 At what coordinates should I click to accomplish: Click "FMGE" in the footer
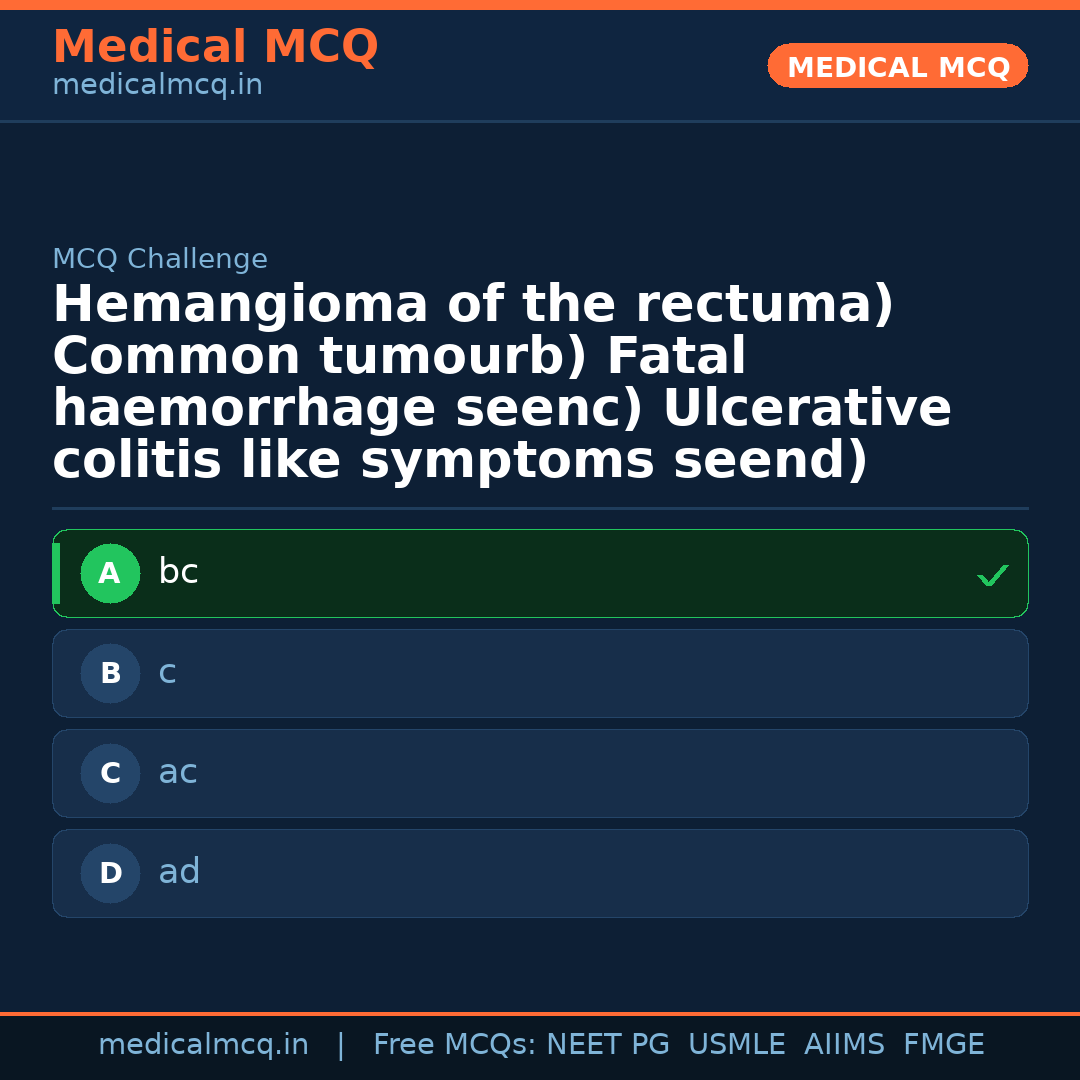[x=943, y=1045]
